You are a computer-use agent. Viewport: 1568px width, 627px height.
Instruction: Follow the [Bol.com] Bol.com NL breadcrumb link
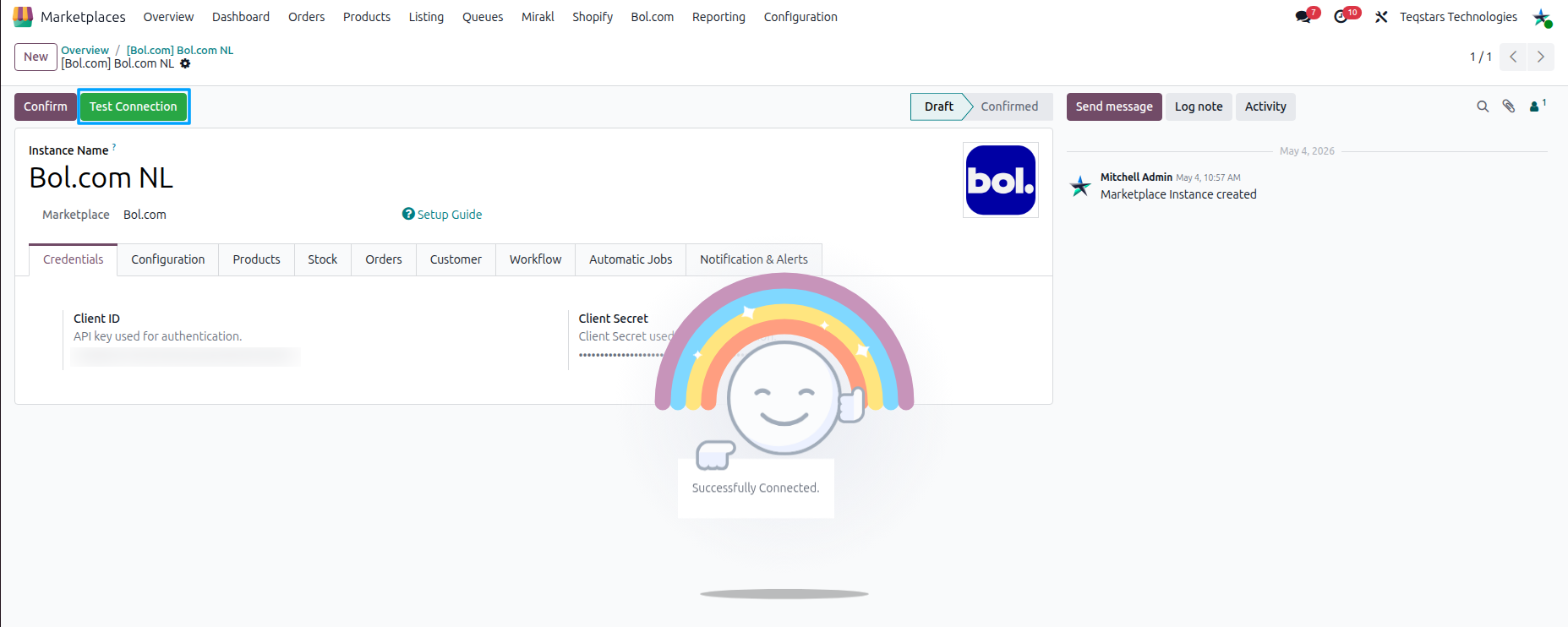pyautogui.click(x=180, y=50)
